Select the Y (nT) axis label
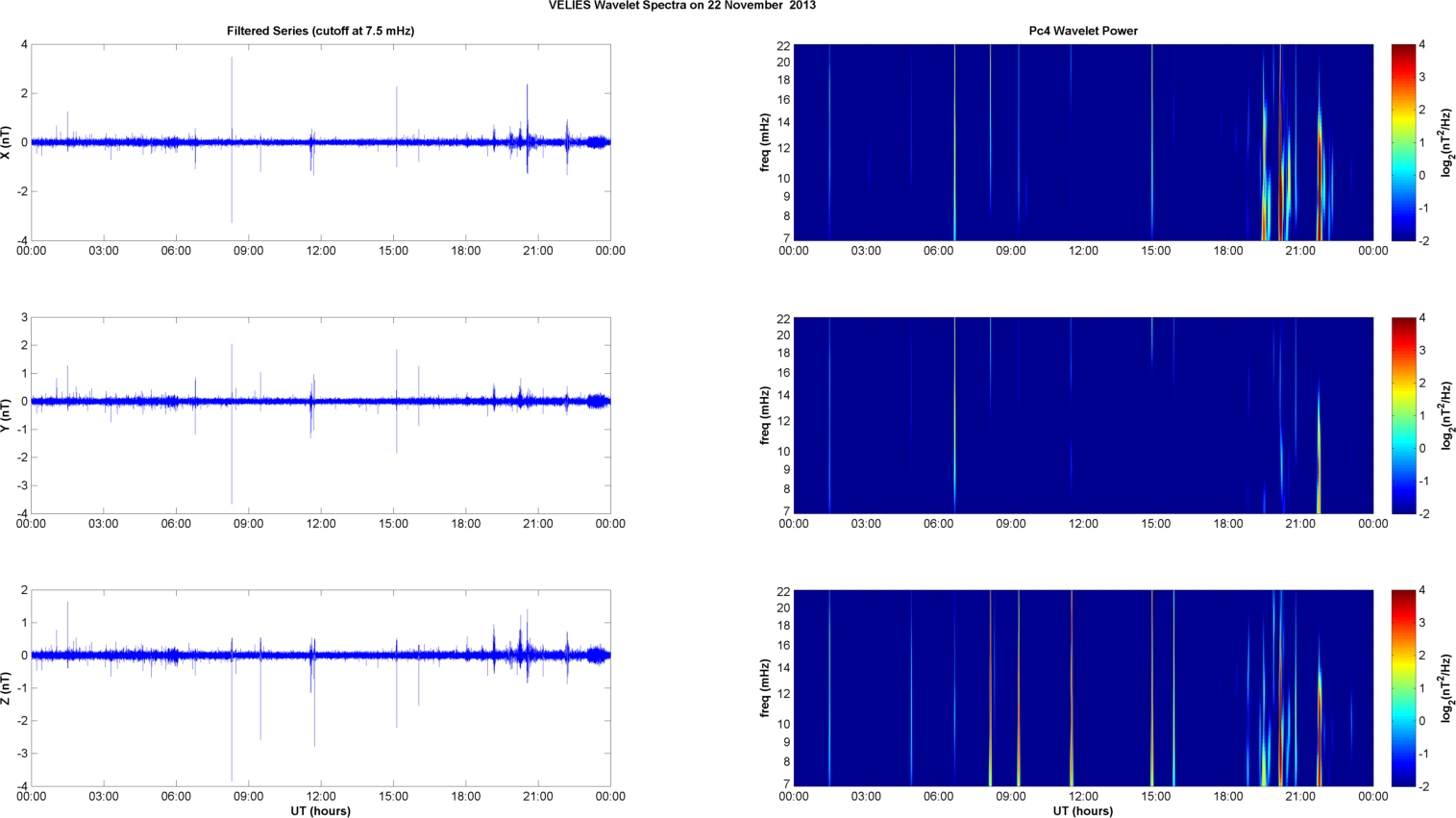Image resolution: width=1456 pixels, height=818 pixels. click(8, 415)
